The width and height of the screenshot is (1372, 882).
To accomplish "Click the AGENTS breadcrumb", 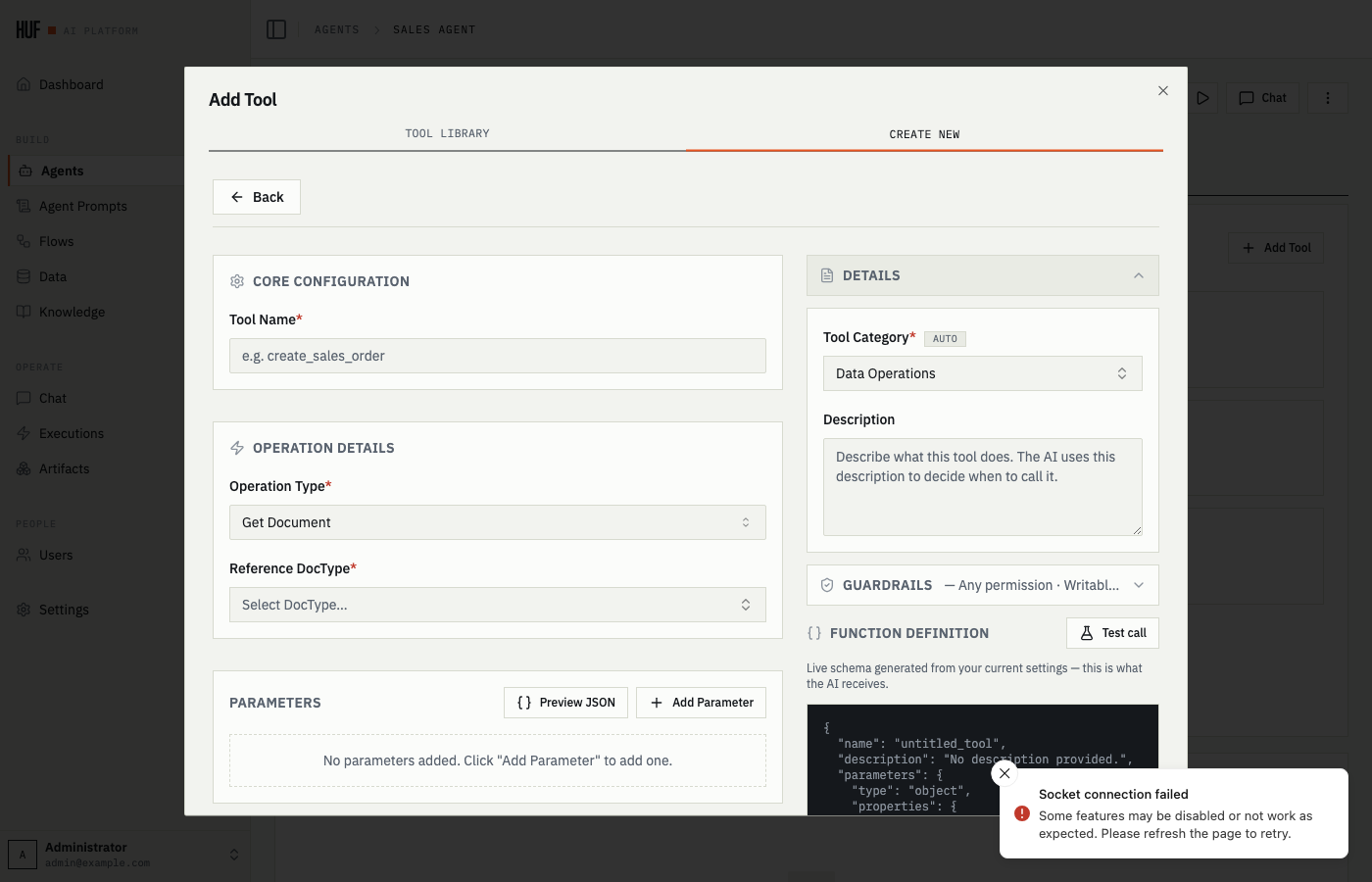I will (336, 29).
